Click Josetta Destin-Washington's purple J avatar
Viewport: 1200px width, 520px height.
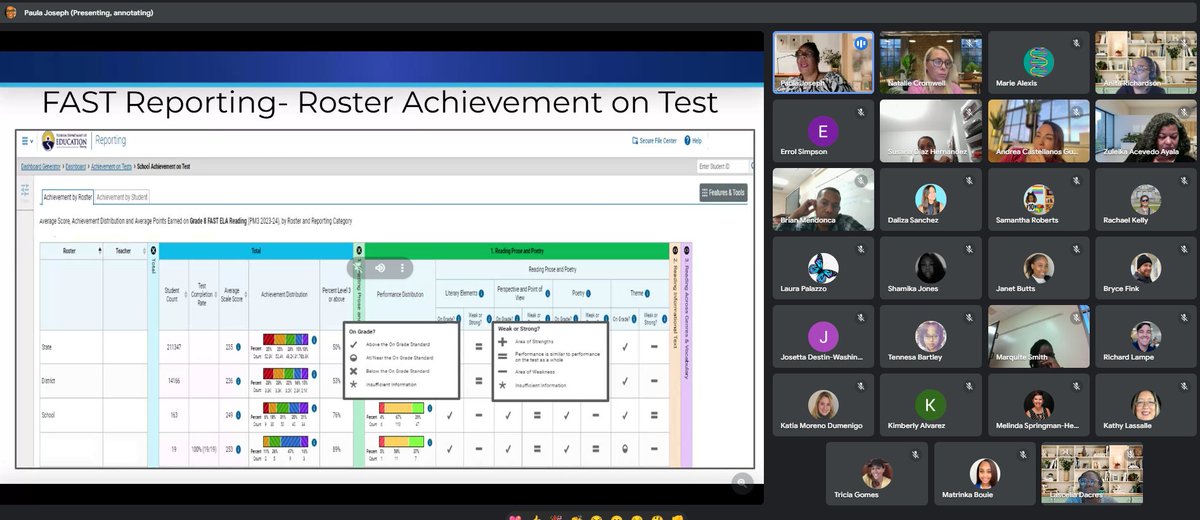(823, 336)
